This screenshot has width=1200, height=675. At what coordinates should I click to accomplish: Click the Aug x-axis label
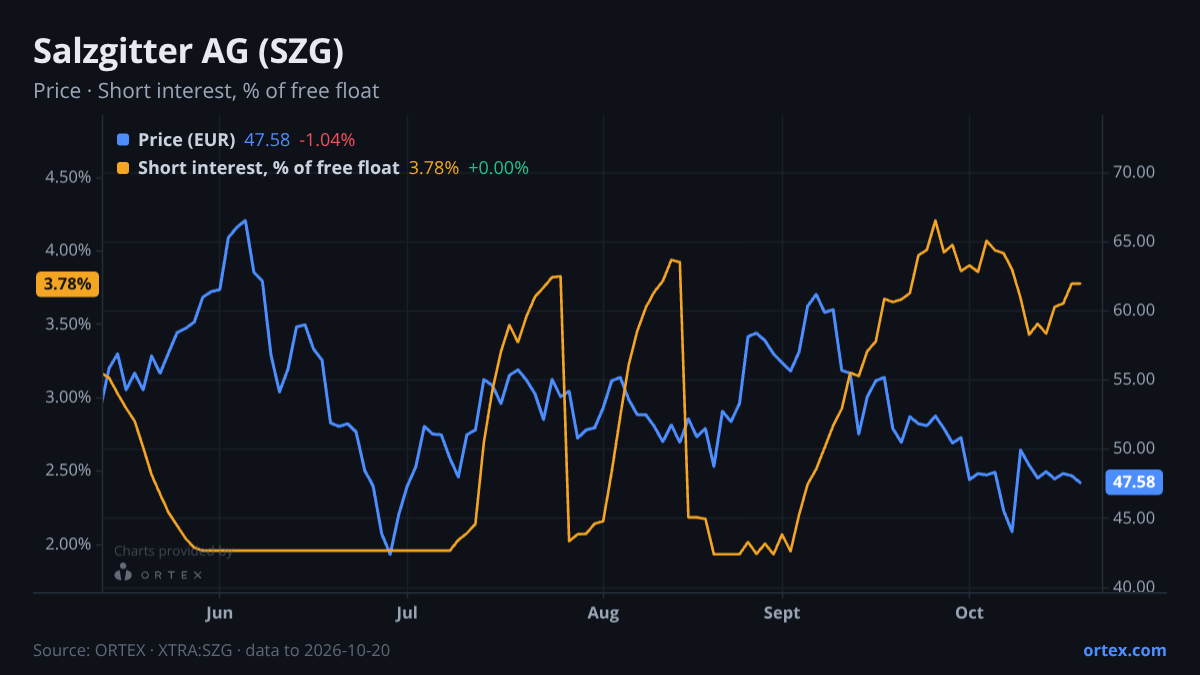tap(603, 612)
